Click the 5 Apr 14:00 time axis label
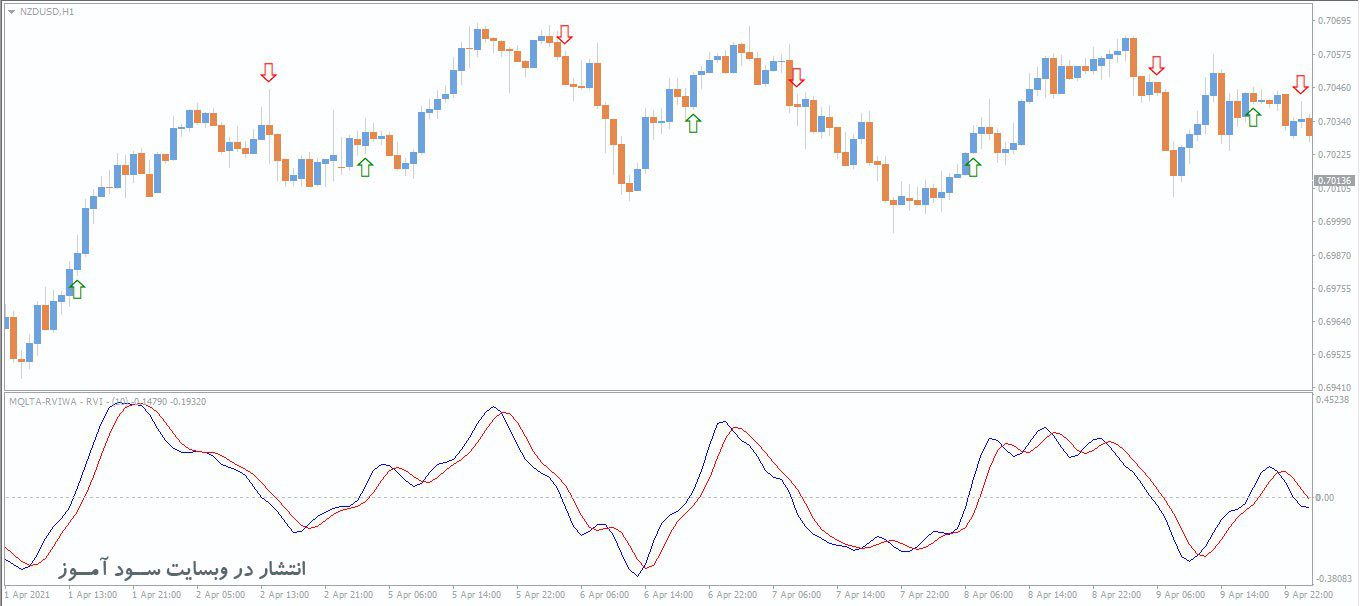Viewport: 1360px width, 606px height. coord(477,595)
